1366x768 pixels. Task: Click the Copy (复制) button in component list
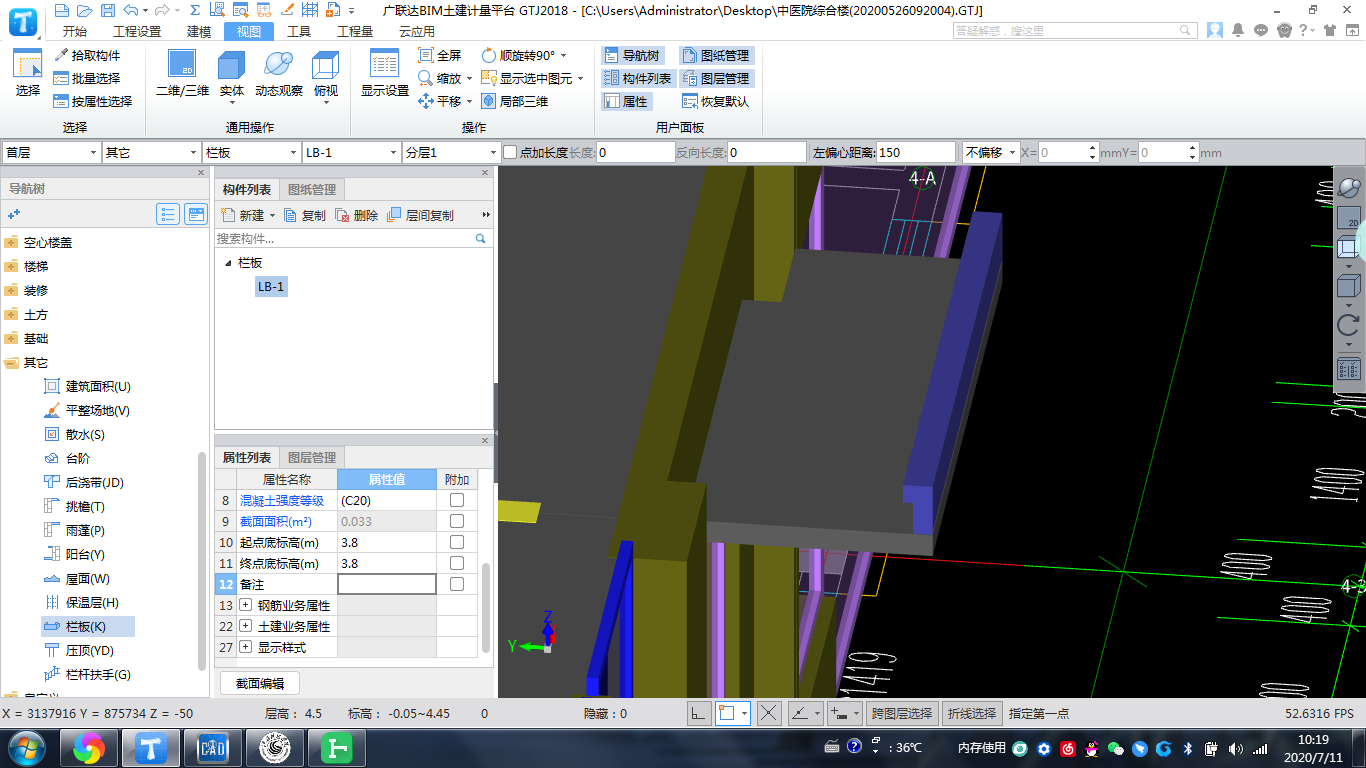coord(305,215)
